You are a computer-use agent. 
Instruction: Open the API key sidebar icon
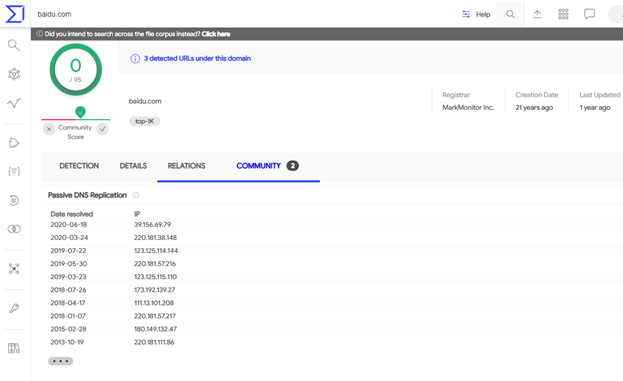pos(14,308)
